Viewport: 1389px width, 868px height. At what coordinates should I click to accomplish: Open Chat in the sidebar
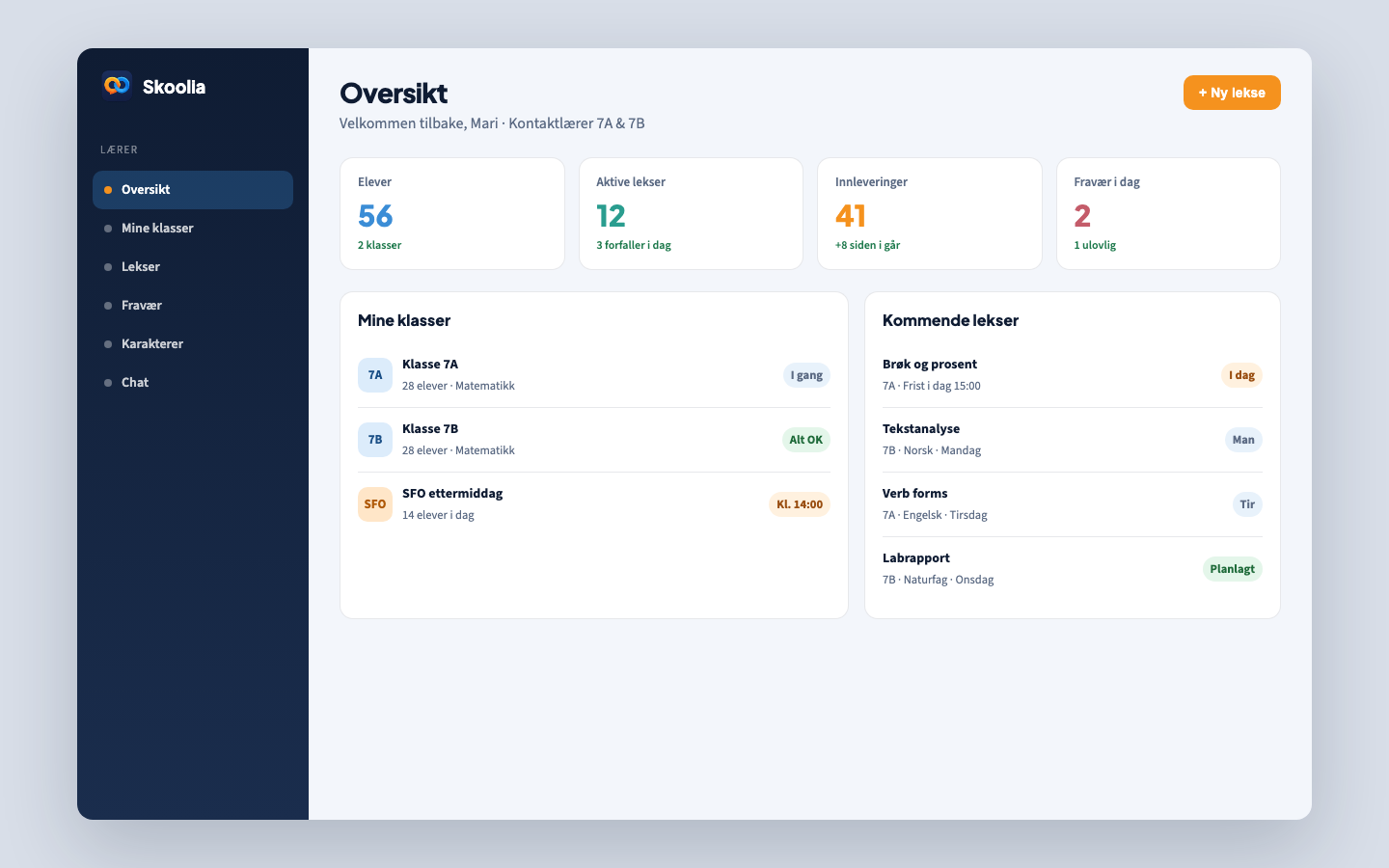pyautogui.click(x=193, y=383)
